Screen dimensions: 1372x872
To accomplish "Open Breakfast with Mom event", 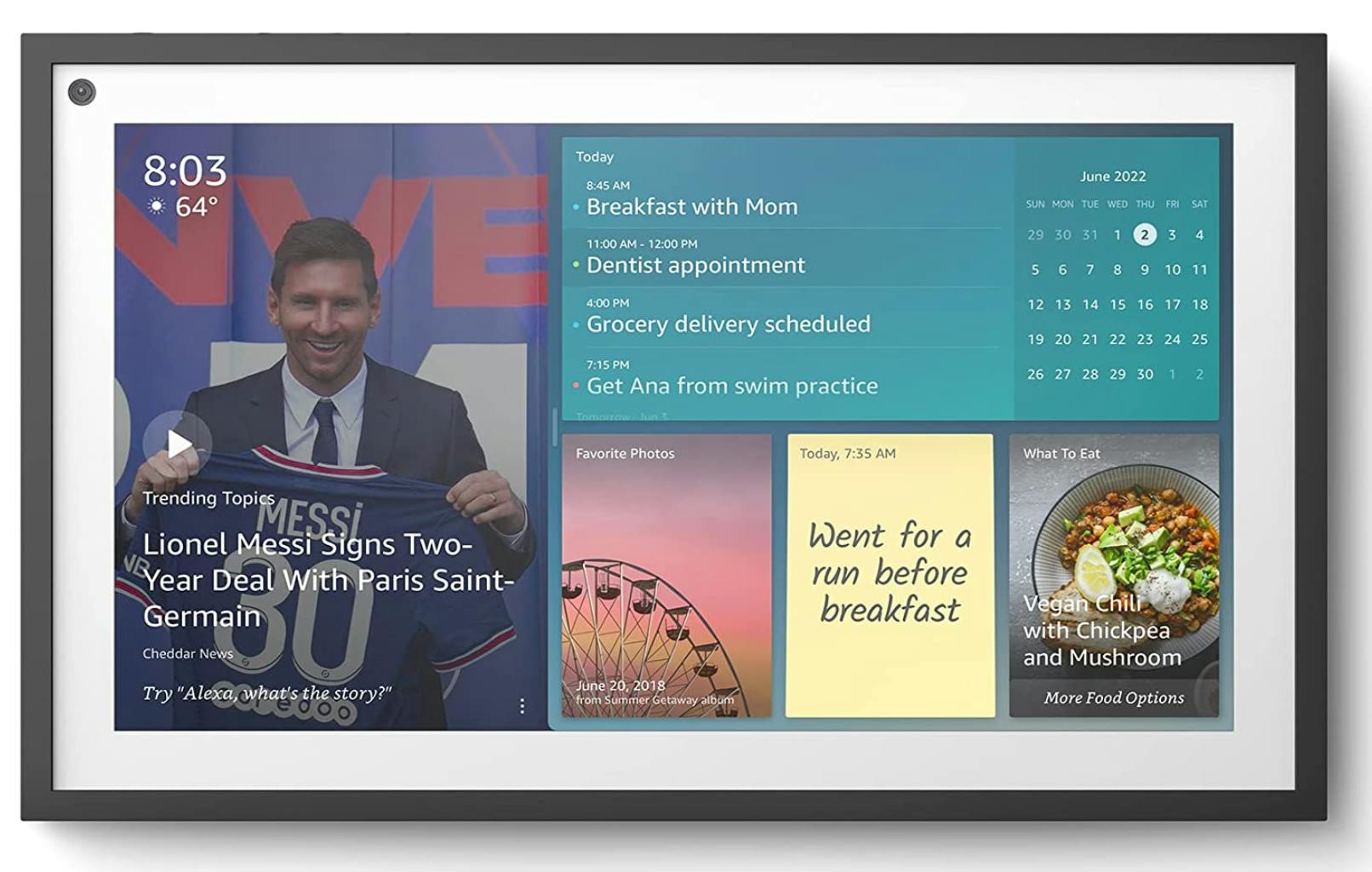I will pos(691,207).
